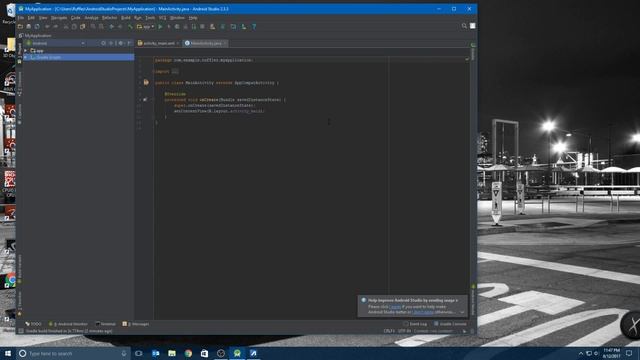Find in file toolbar icon
The width and height of the screenshot is (640, 360).
[x=93, y=27]
